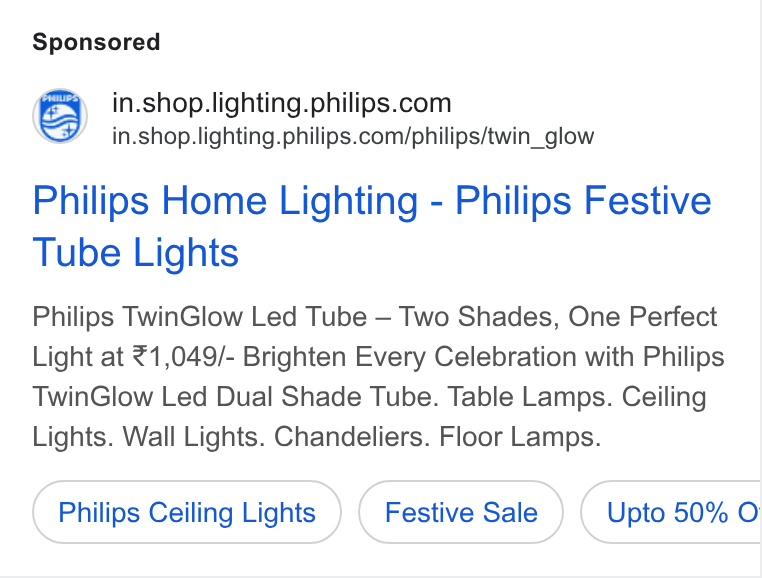The height and width of the screenshot is (578, 762).
Task: Click the 'Tube Lights' headline second line
Action: point(136,253)
